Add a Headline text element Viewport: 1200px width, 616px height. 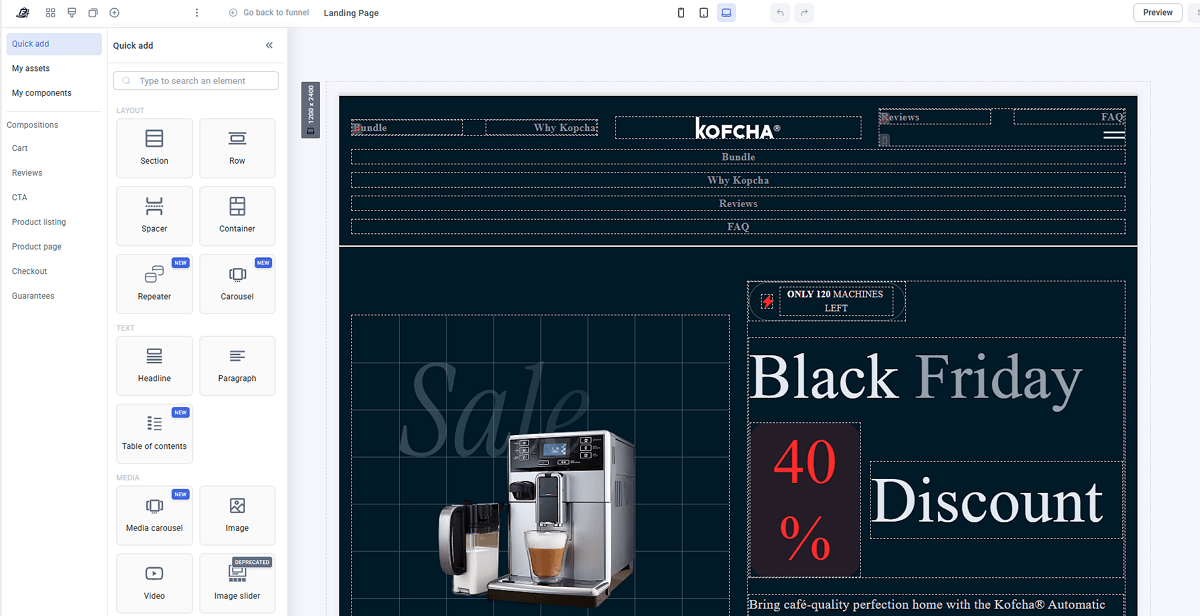(x=154, y=366)
